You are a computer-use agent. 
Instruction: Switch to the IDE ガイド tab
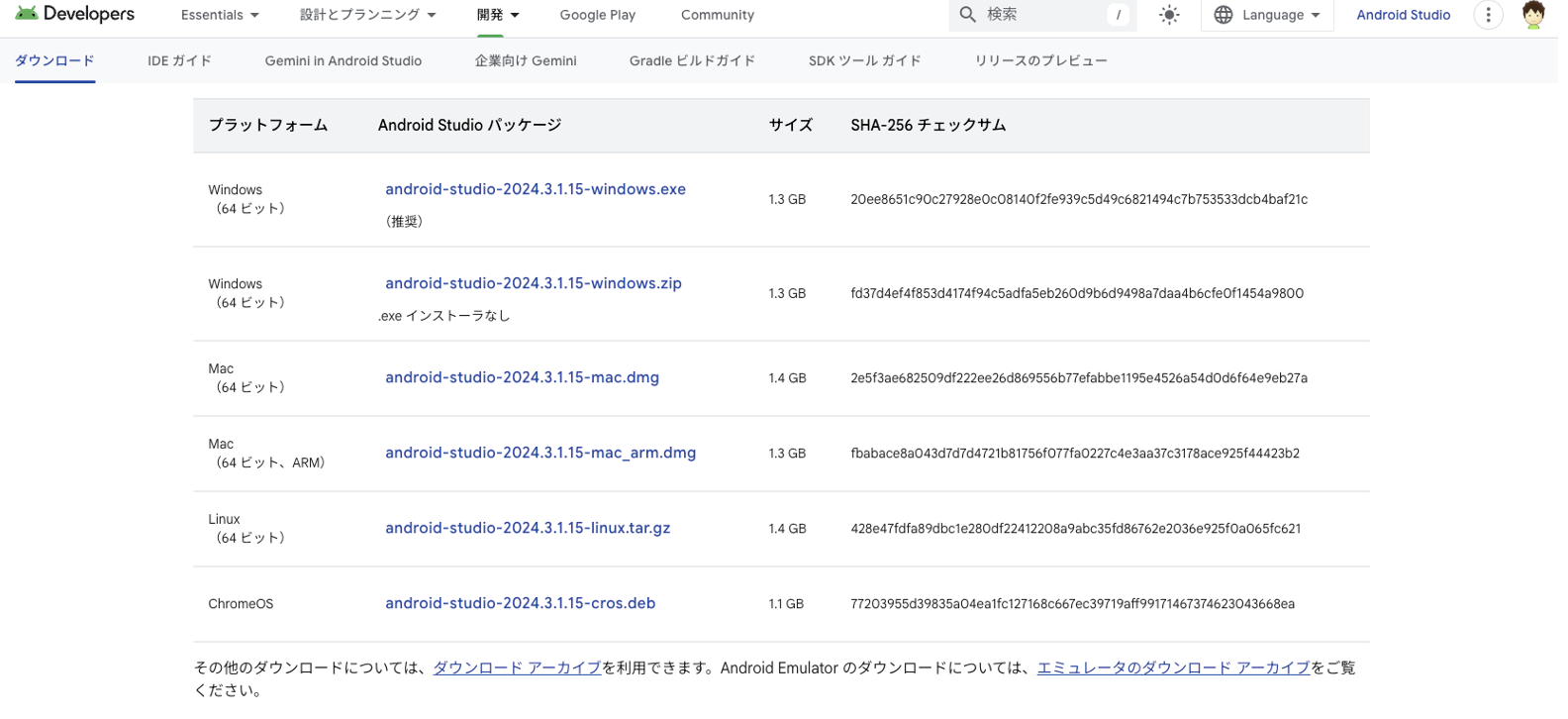(x=179, y=60)
